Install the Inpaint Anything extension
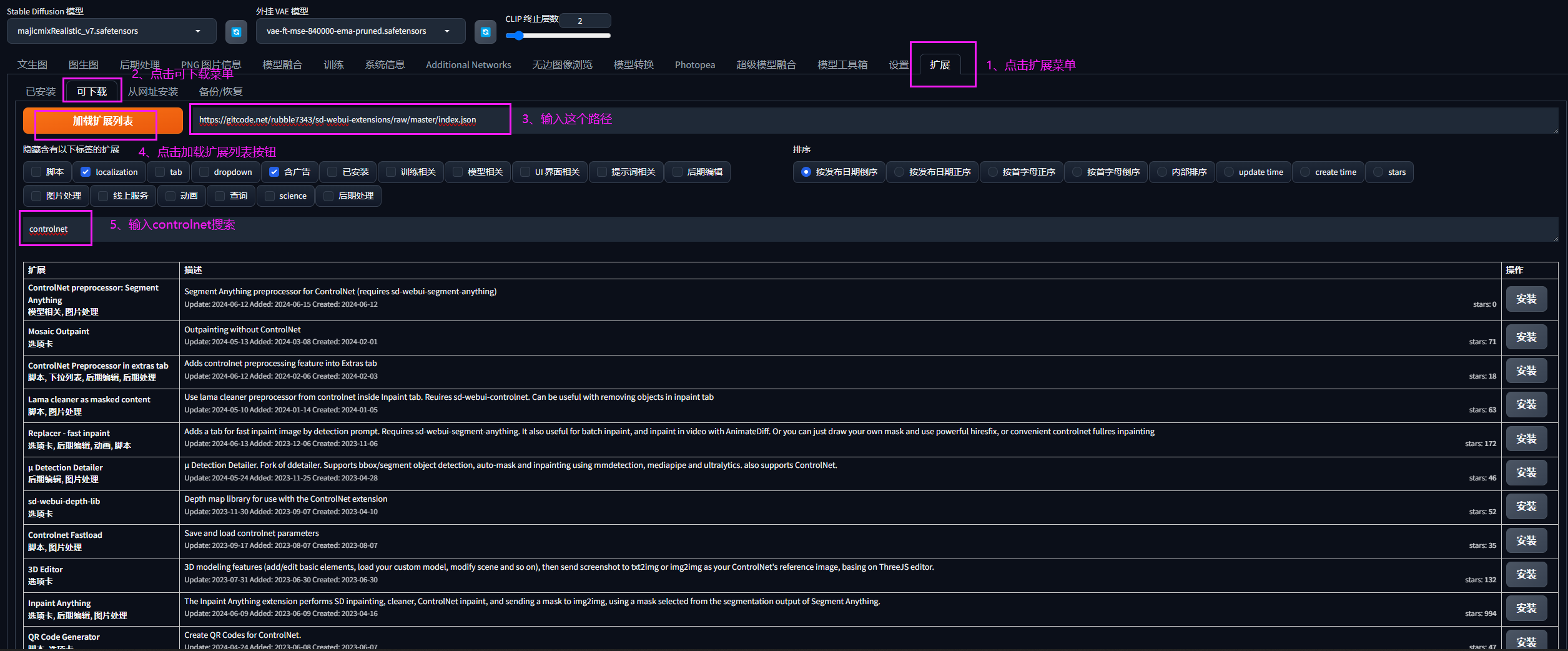Image resolution: width=1568 pixels, height=651 pixels. coord(1526,608)
